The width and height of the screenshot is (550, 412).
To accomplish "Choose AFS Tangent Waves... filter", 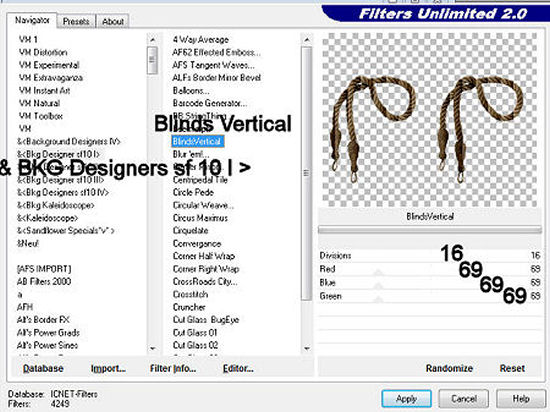I will point(214,65).
